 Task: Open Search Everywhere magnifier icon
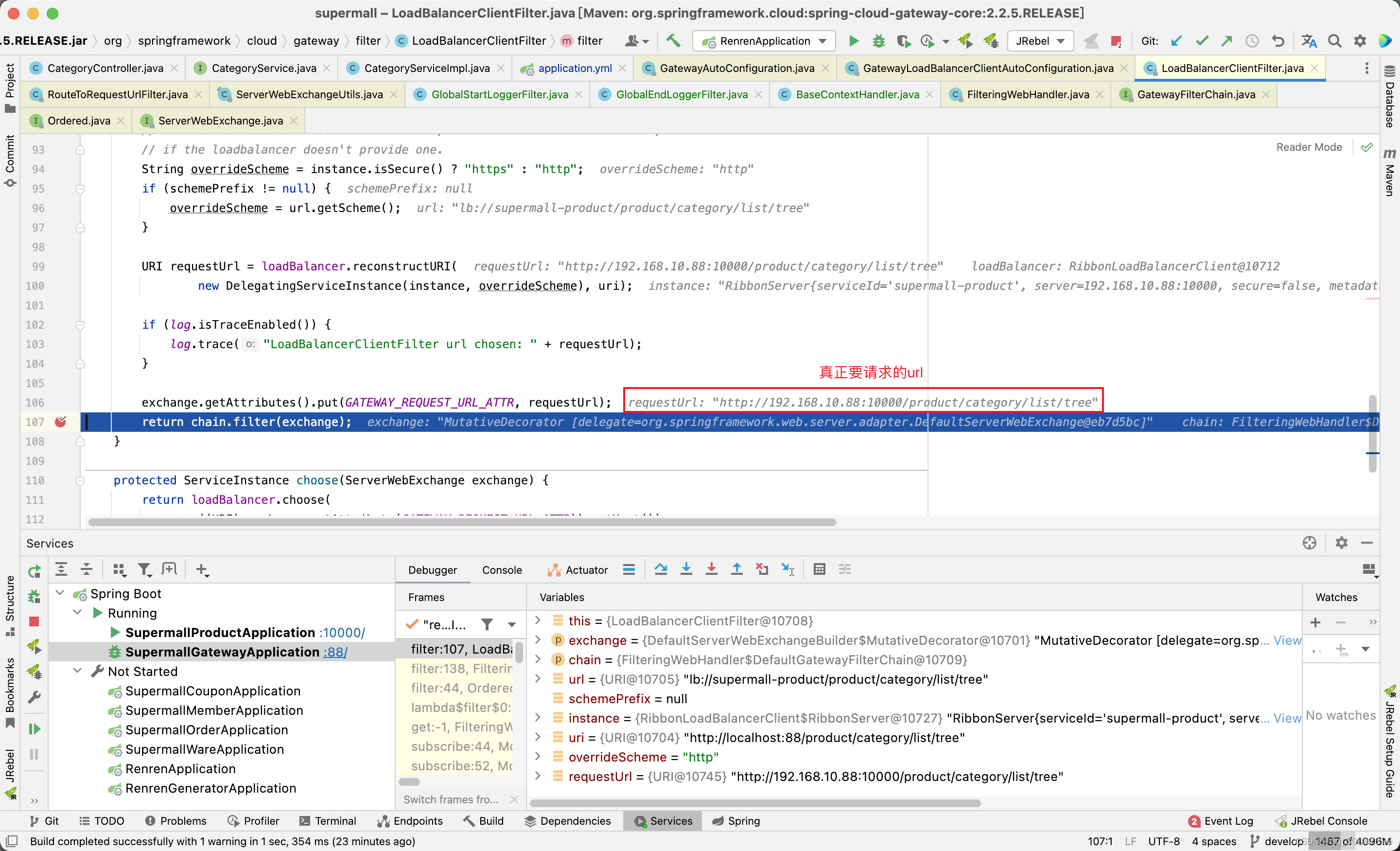click(1335, 41)
